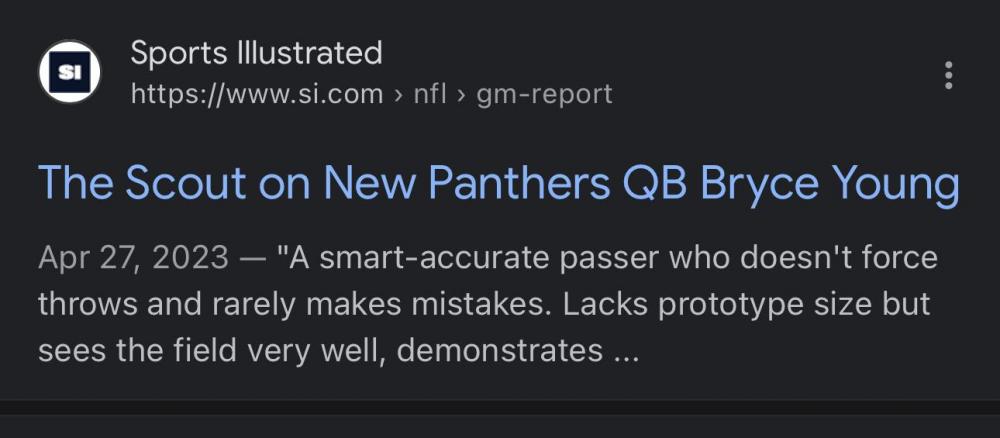Click the "gm-report" breadcrumb segment

544,95
